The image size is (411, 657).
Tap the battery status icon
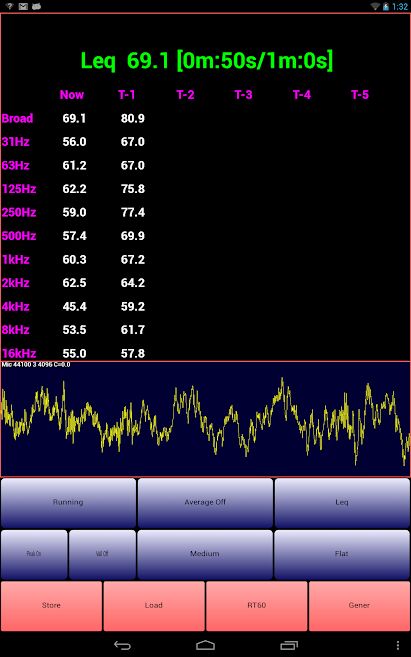click(x=386, y=6)
